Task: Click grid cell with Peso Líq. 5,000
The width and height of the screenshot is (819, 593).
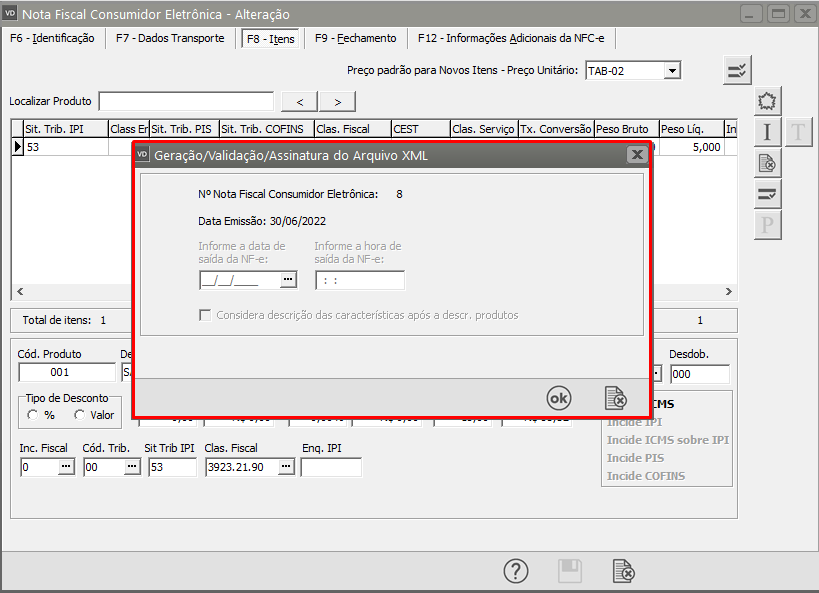Action: click(692, 147)
